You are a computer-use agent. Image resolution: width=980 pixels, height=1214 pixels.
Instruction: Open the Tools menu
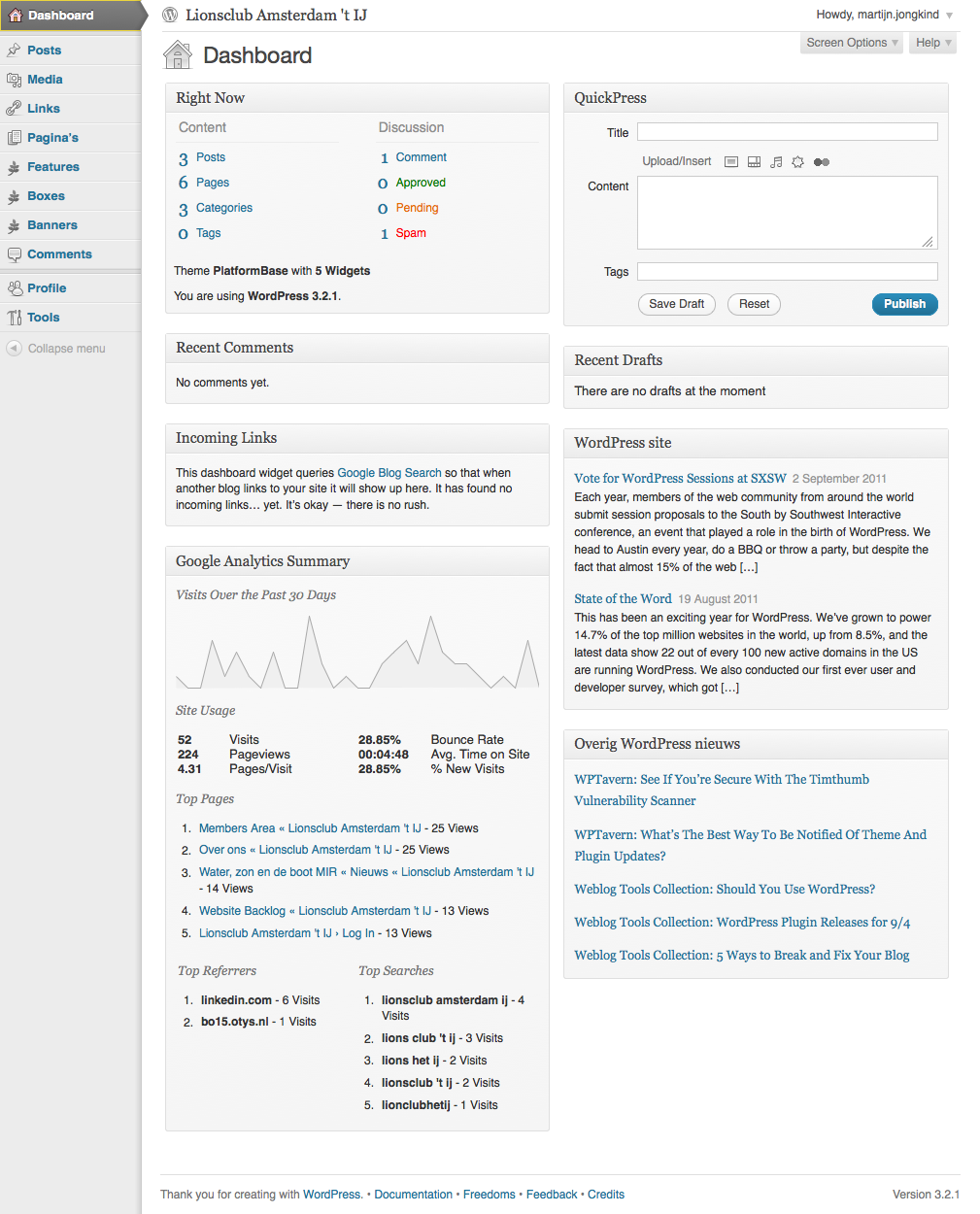[43, 317]
